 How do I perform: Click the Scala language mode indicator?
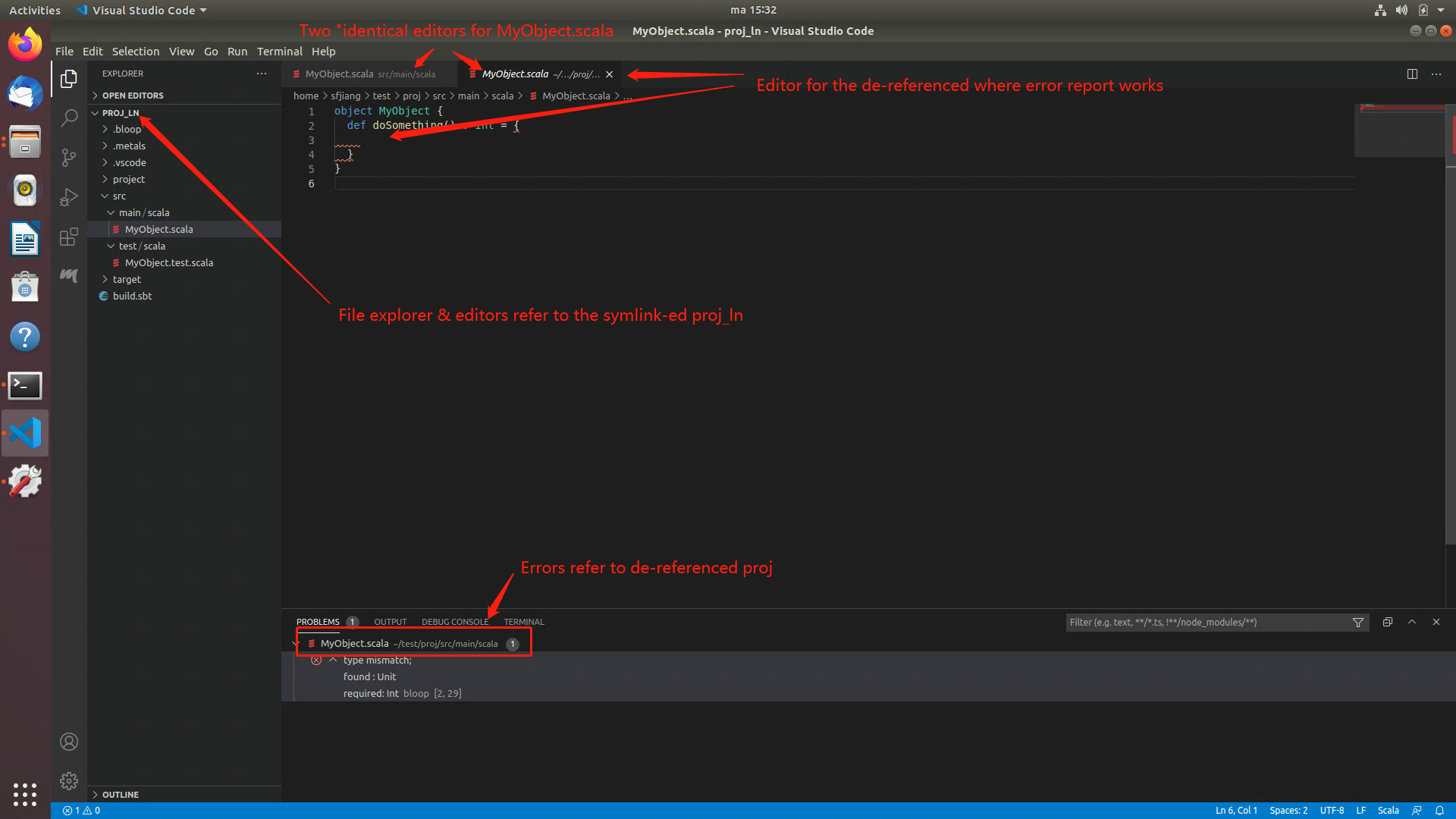1389,810
